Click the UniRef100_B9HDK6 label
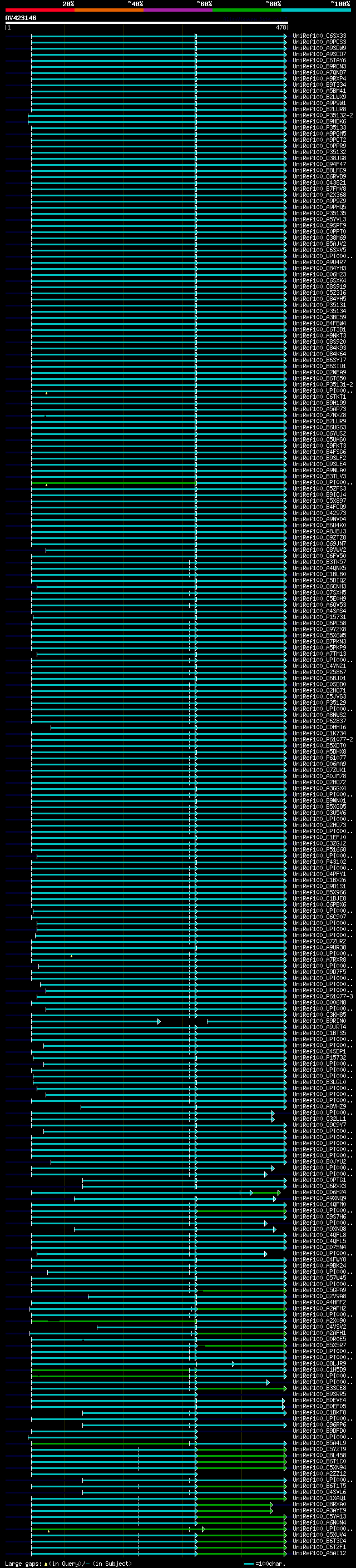The height and width of the screenshot is (1568, 356). click(319, 122)
